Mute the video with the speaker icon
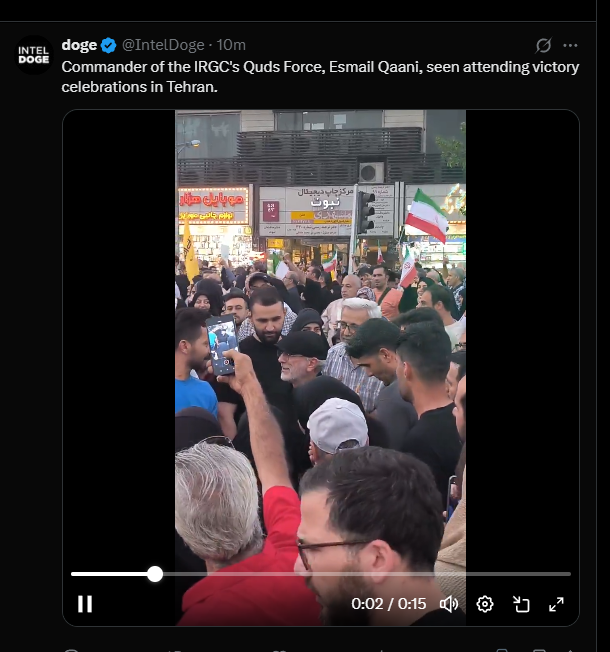Screen dimensions: 610x652 (x=449, y=604)
